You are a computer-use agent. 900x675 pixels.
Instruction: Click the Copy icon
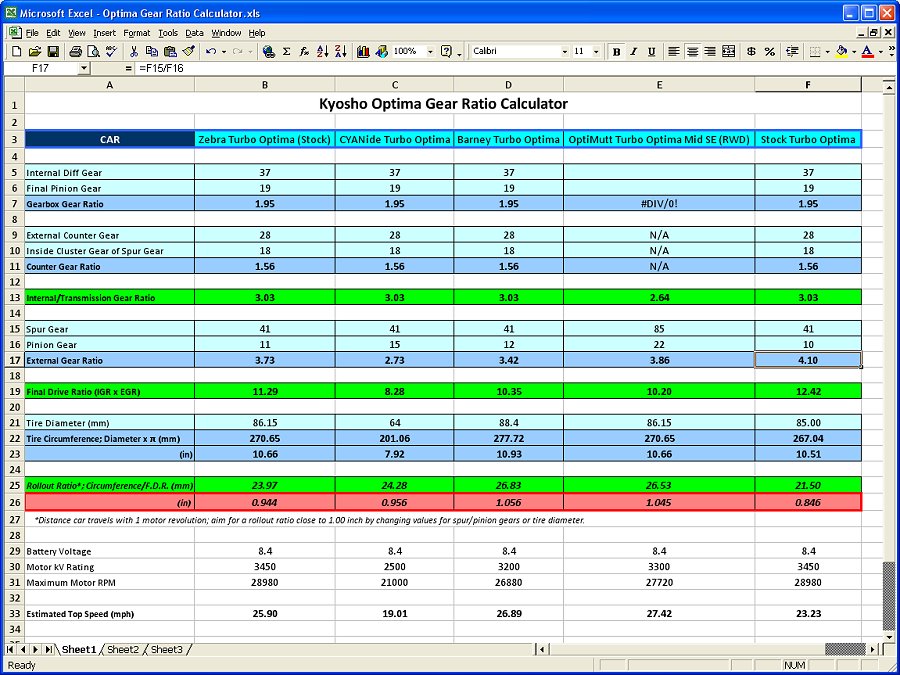click(x=152, y=52)
